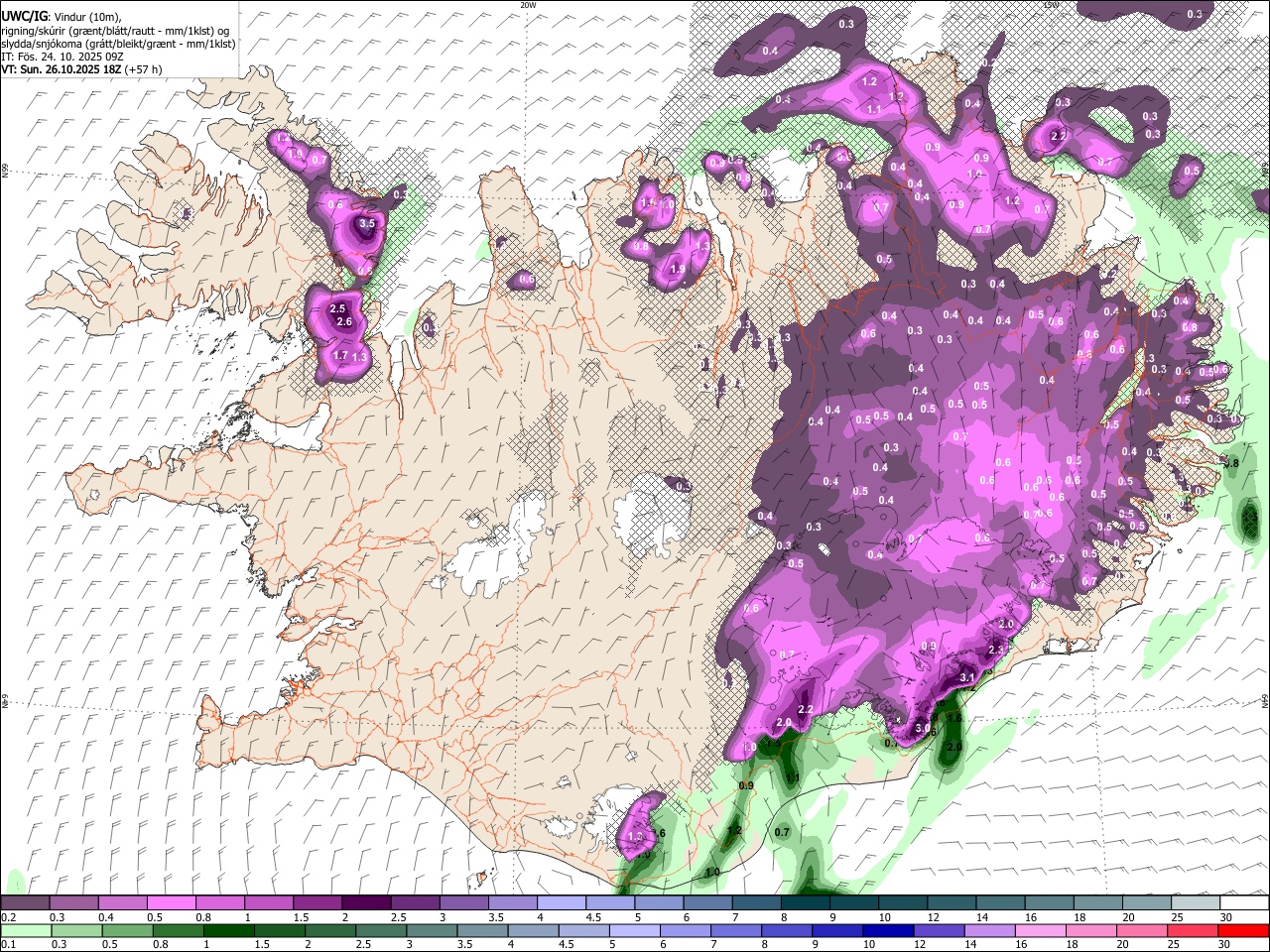Pick upper-scale swatch between 0.5 and 0.8
1270x952 pixels.
click(171, 903)
